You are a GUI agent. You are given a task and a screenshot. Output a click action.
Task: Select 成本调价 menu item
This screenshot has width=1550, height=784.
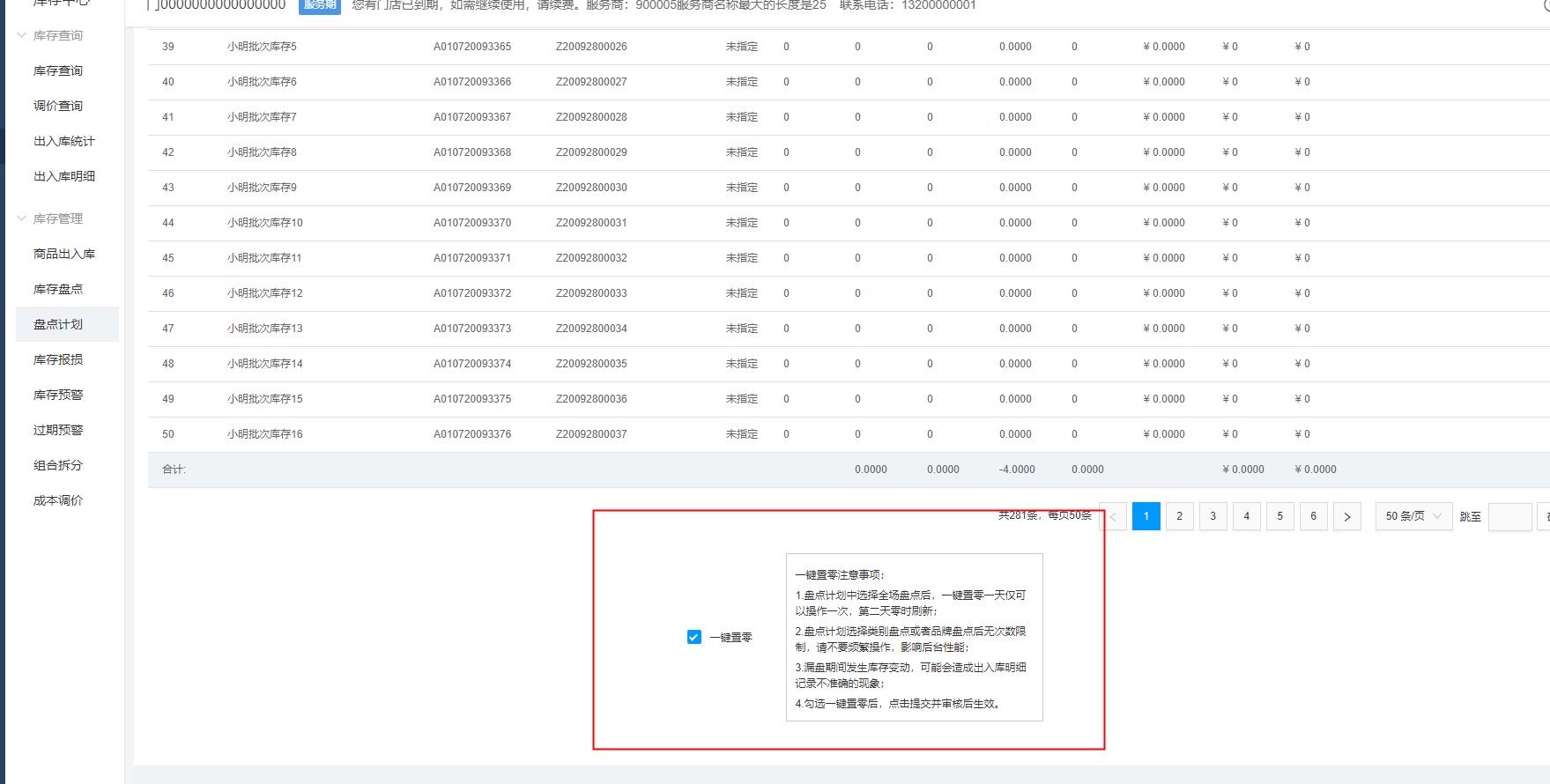pos(58,500)
